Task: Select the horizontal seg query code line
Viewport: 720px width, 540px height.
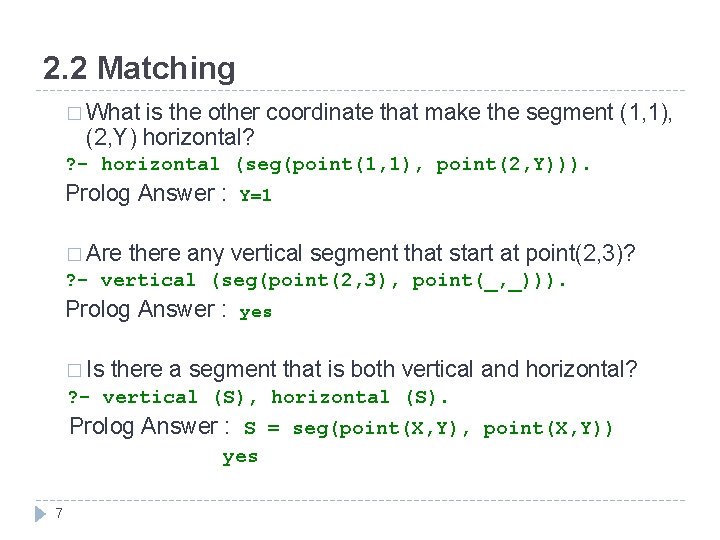Action: [328, 164]
